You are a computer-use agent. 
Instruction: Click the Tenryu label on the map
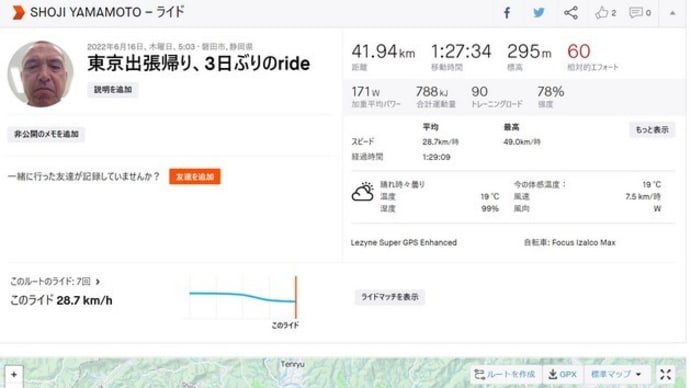point(292,364)
